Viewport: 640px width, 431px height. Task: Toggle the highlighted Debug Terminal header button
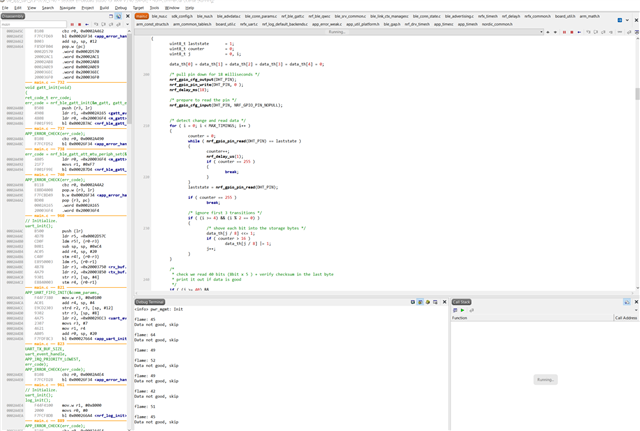[x=420, y=302]
